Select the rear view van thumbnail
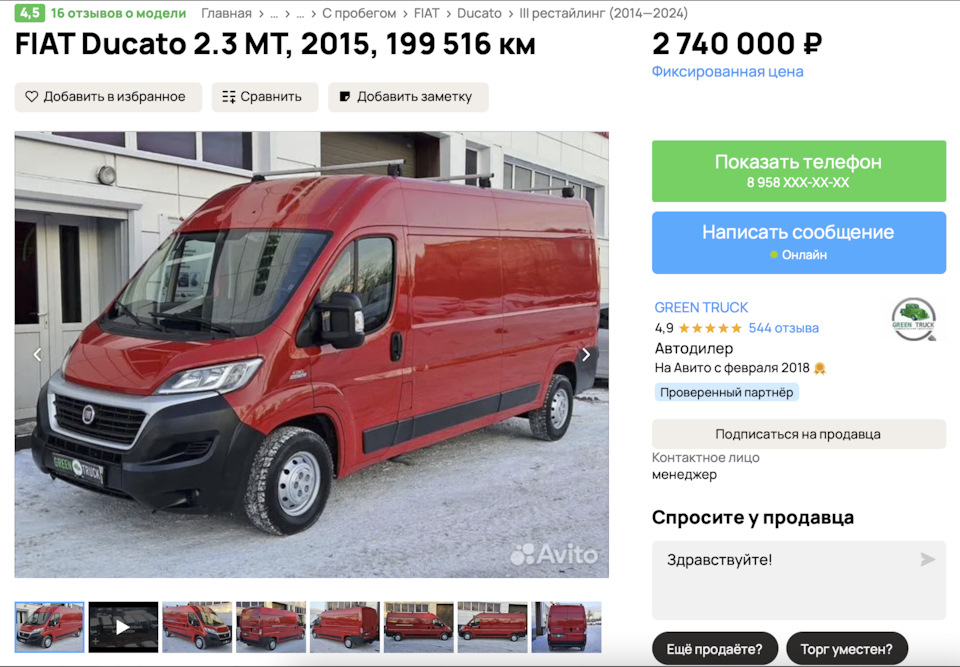This screenshot has height=667, width=960. coord(566,627)
